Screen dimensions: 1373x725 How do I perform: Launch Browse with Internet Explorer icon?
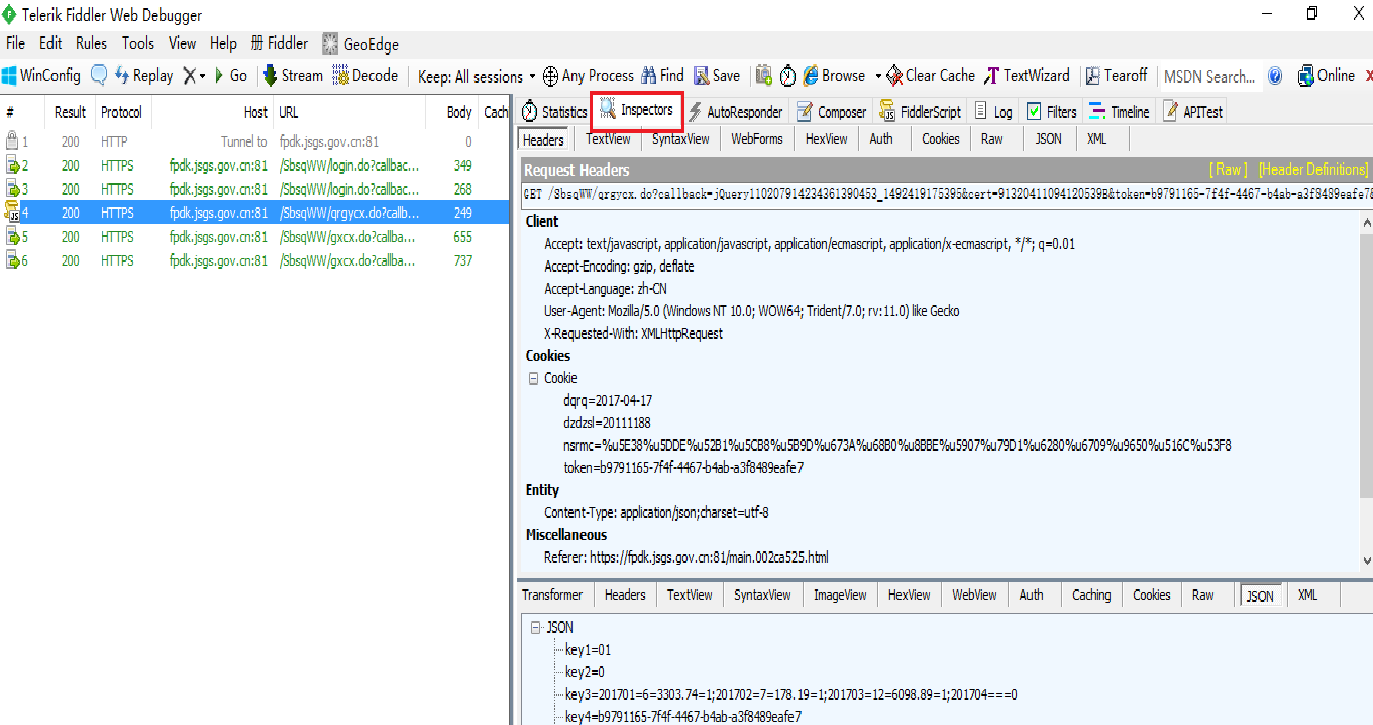(834, 76)
